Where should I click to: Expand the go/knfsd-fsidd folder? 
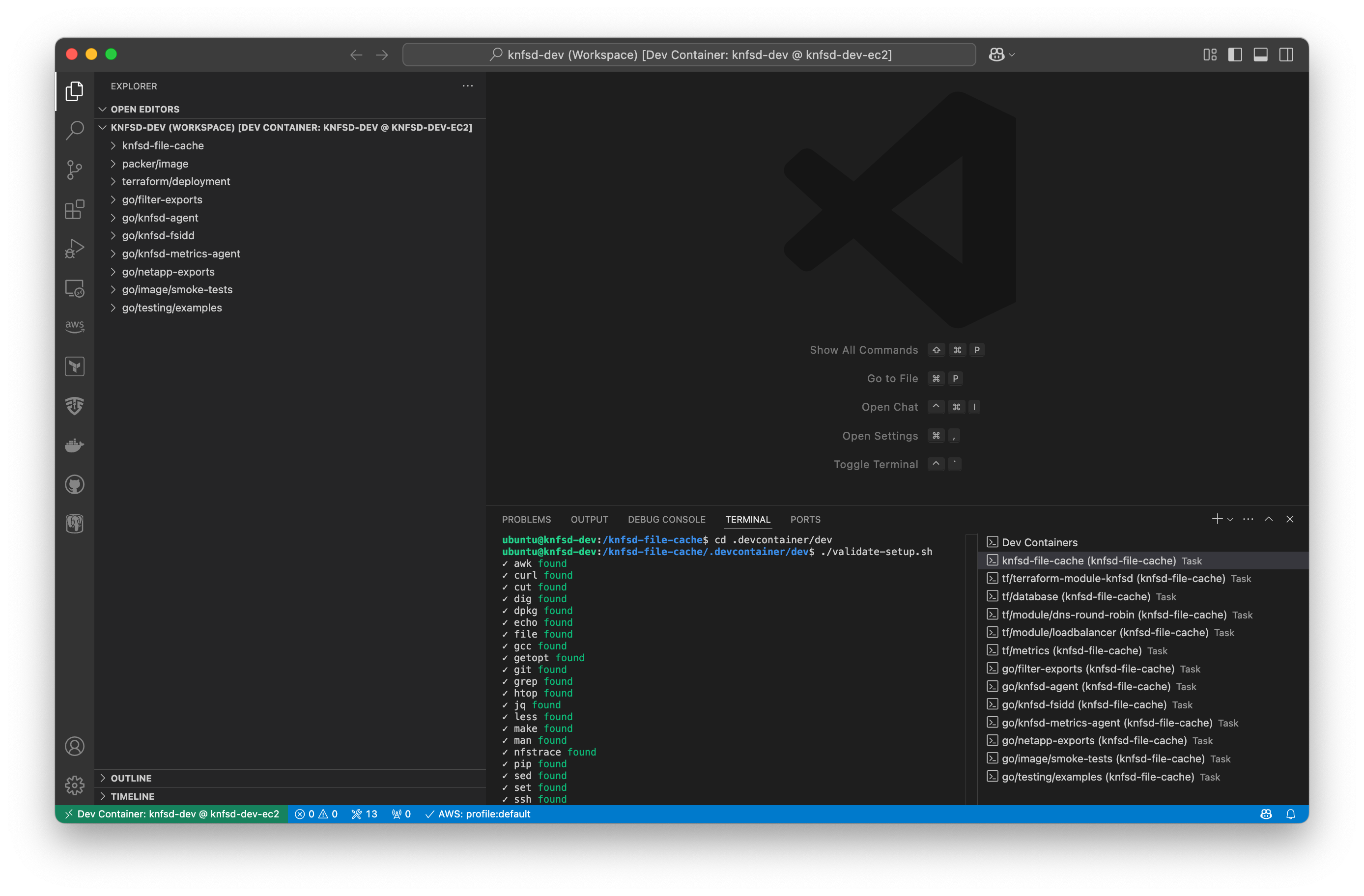click(x=290, y=235)
